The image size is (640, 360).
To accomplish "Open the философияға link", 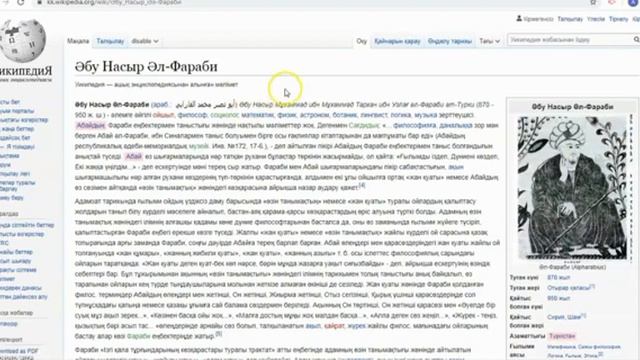I will pos(414,125).
